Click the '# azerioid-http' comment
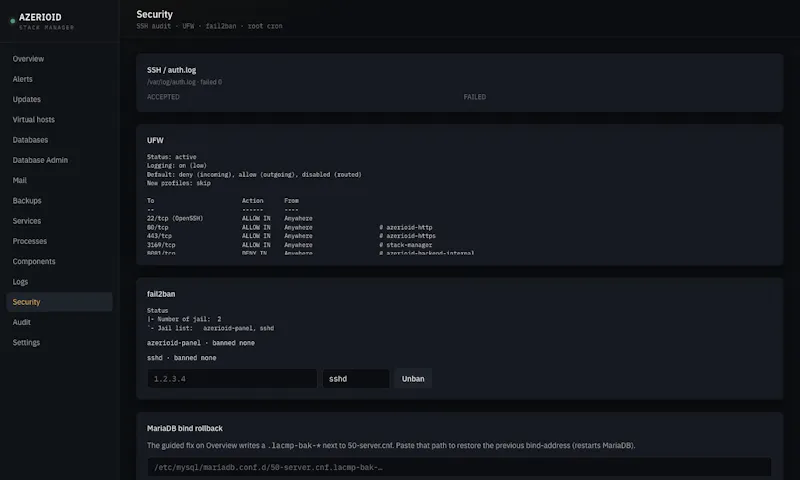Viewport: 800px width, 480px height. 406,228
